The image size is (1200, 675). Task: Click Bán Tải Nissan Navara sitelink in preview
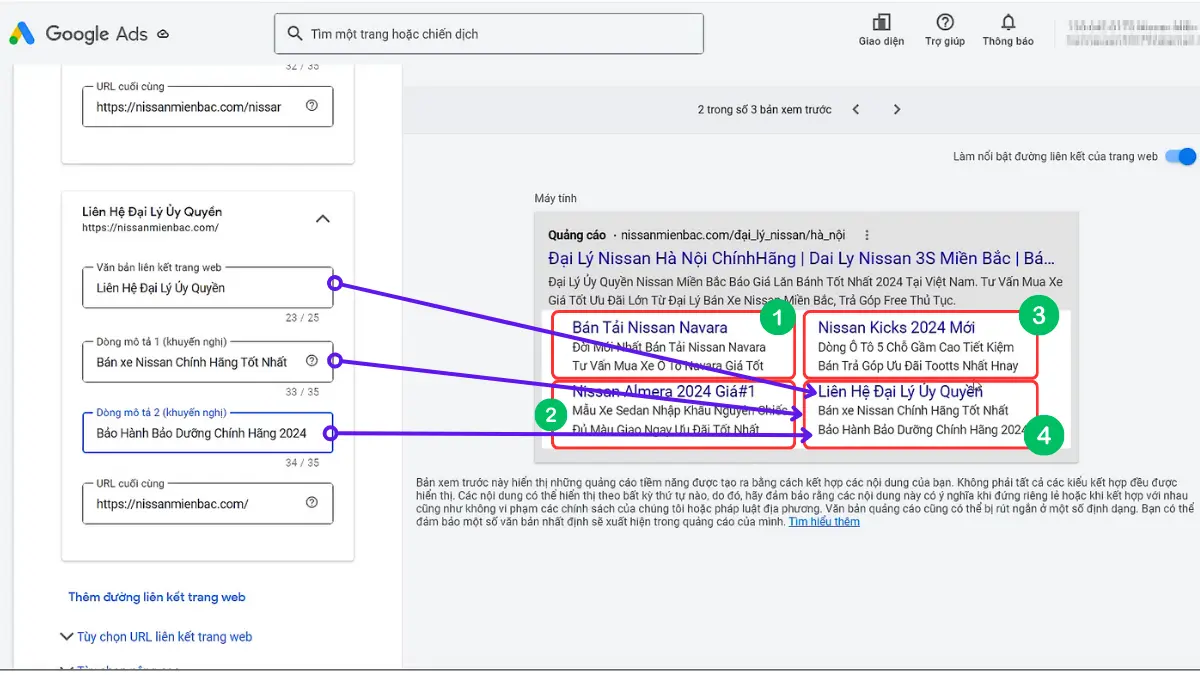[650, 327]
